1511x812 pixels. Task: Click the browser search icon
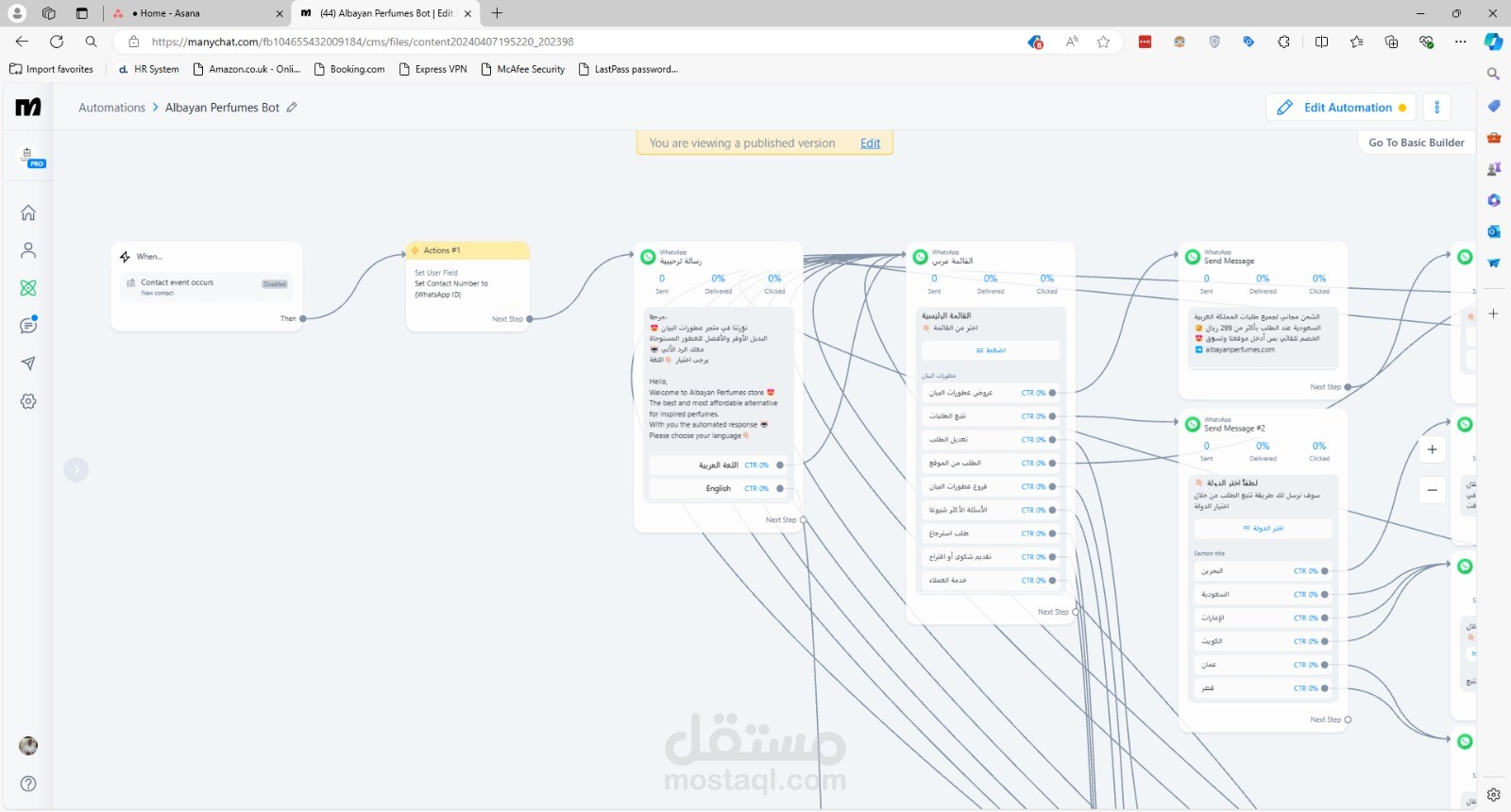[x=91, y=42]
